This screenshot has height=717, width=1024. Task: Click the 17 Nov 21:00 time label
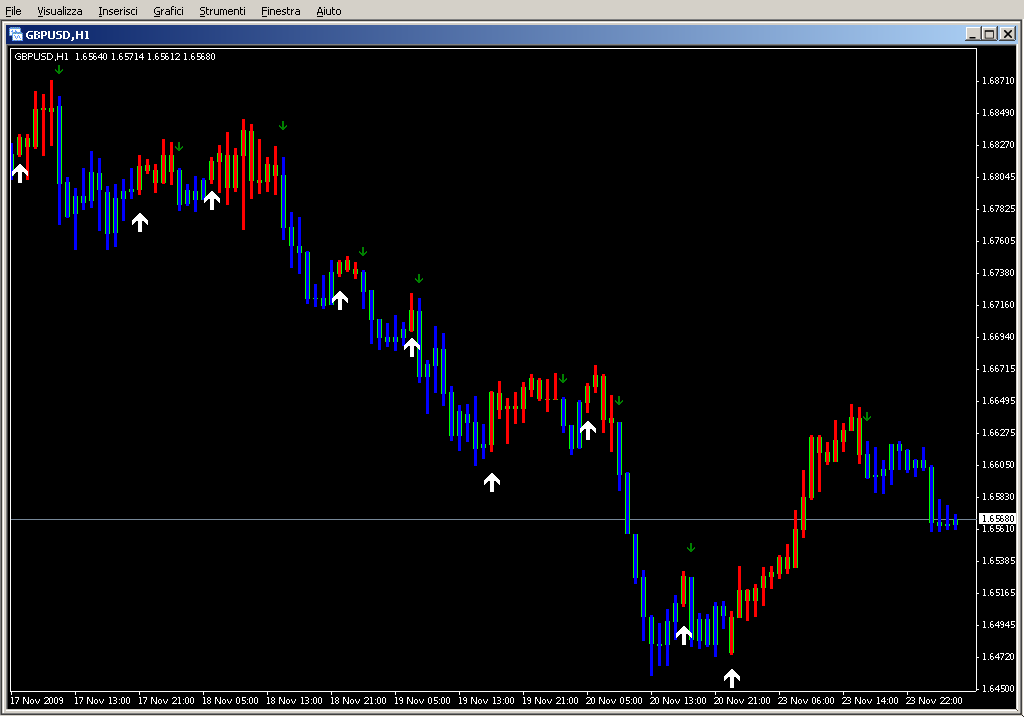point(166,701)
